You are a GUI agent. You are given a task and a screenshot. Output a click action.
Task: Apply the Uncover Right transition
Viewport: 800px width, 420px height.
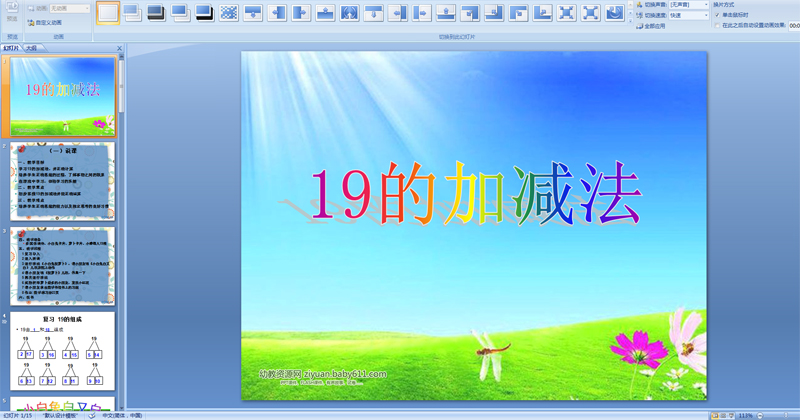[x=422, y=13]
